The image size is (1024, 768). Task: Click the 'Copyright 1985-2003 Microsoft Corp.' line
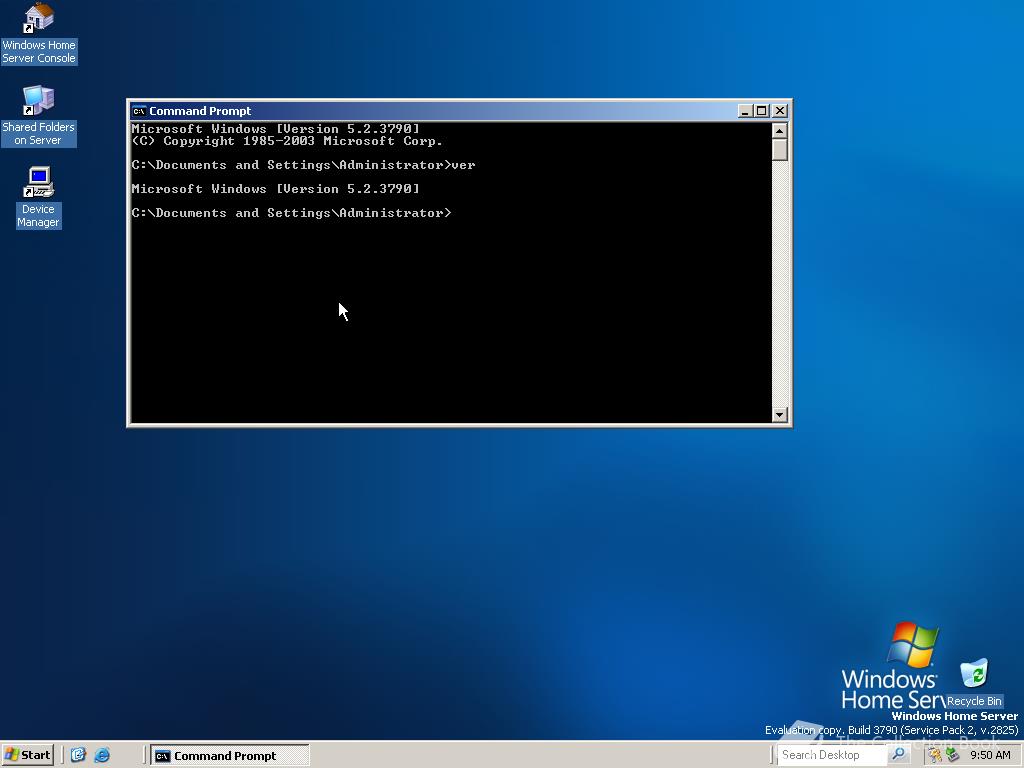pyautogui.click(x=287, y=141)
